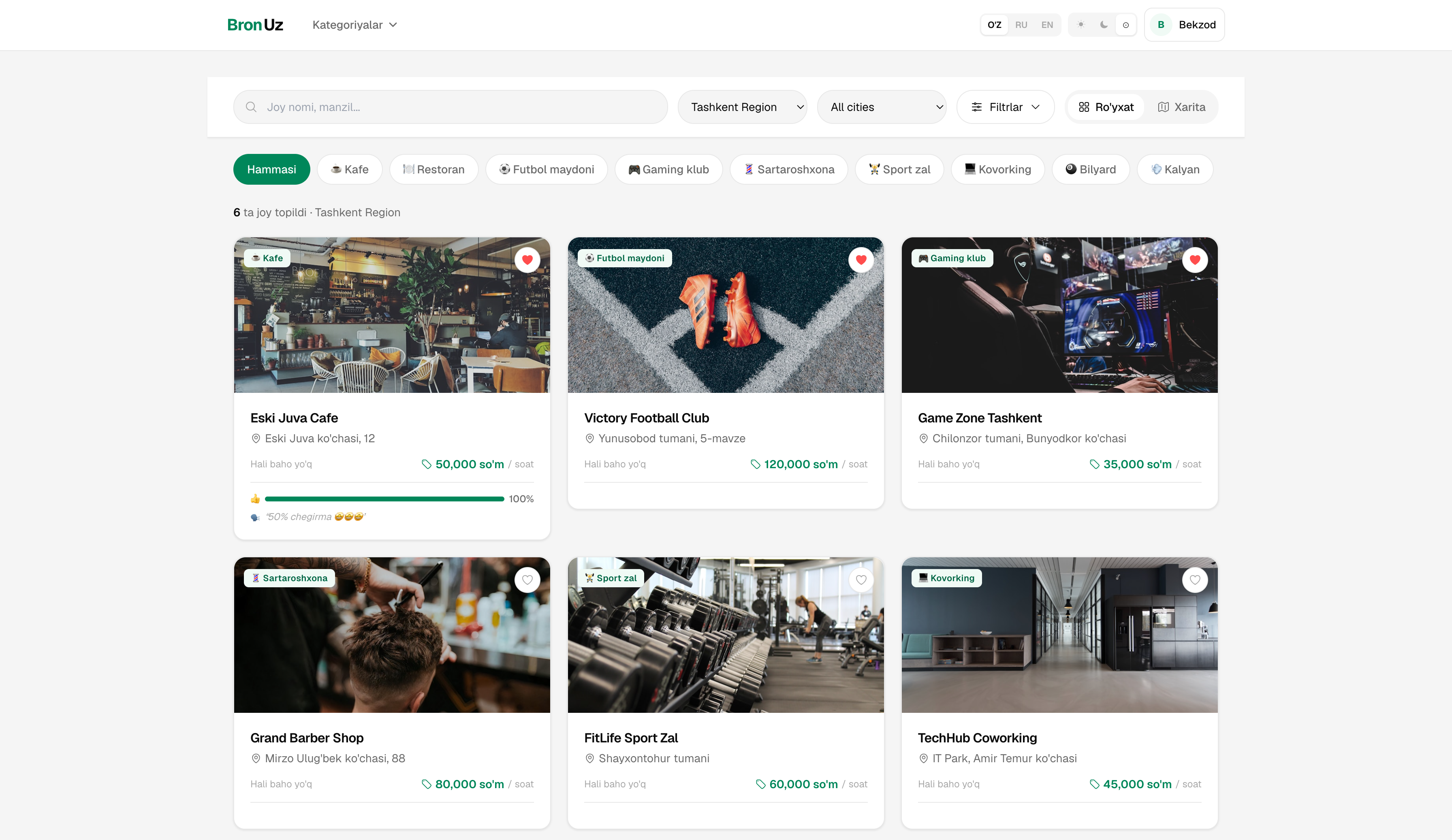The height and width of the screenshot is (840, 1452).
Task: Click Sport zal badge on gym card
Action: (611, 578)
